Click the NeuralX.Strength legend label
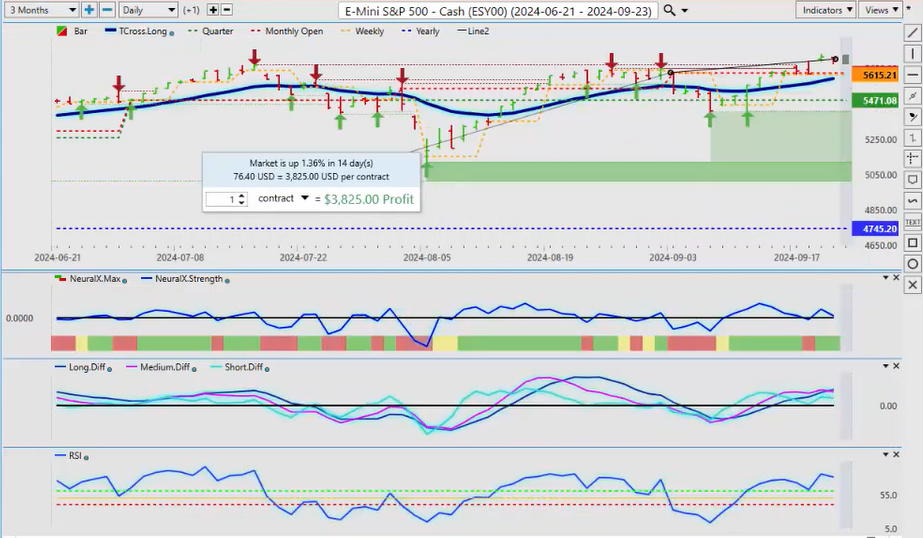The height and width of the screenshot is (538, 923). (189, 278)
